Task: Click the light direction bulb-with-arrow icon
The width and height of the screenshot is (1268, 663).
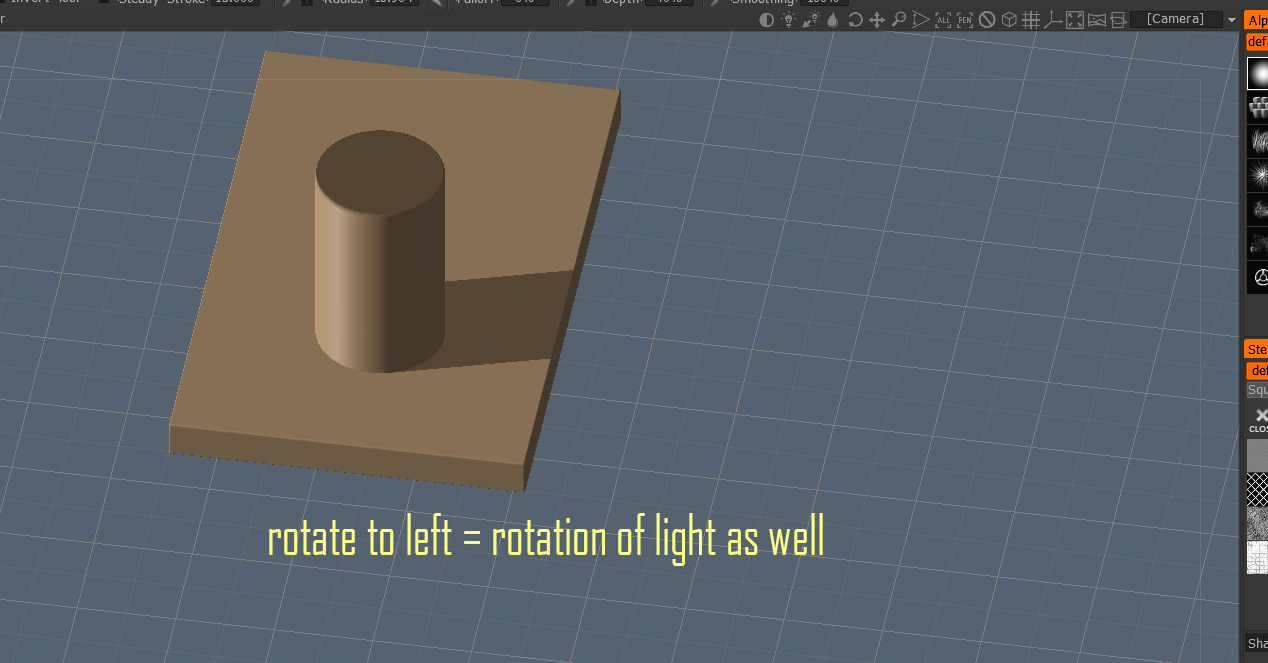Action: (x=811, y=20)
